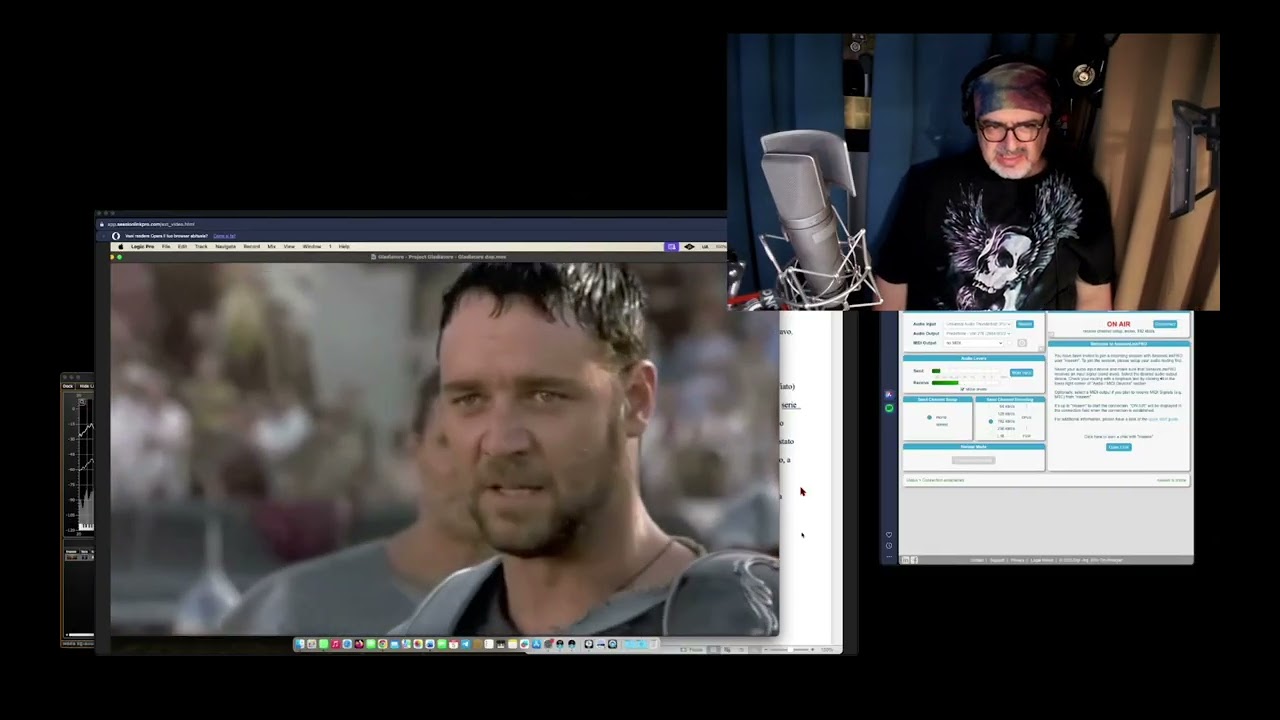The height and width of the screenshot is (720, 1280).
Task: Open the File menu in Logic Pro
Action: tap(166, 247)
